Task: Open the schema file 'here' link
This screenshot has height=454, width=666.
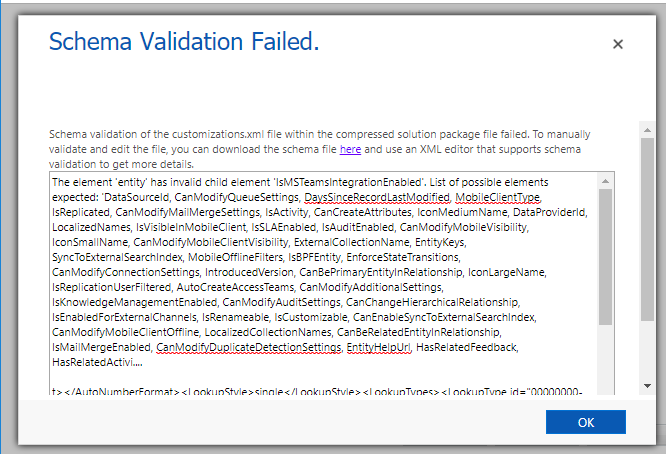Action: 350,149
